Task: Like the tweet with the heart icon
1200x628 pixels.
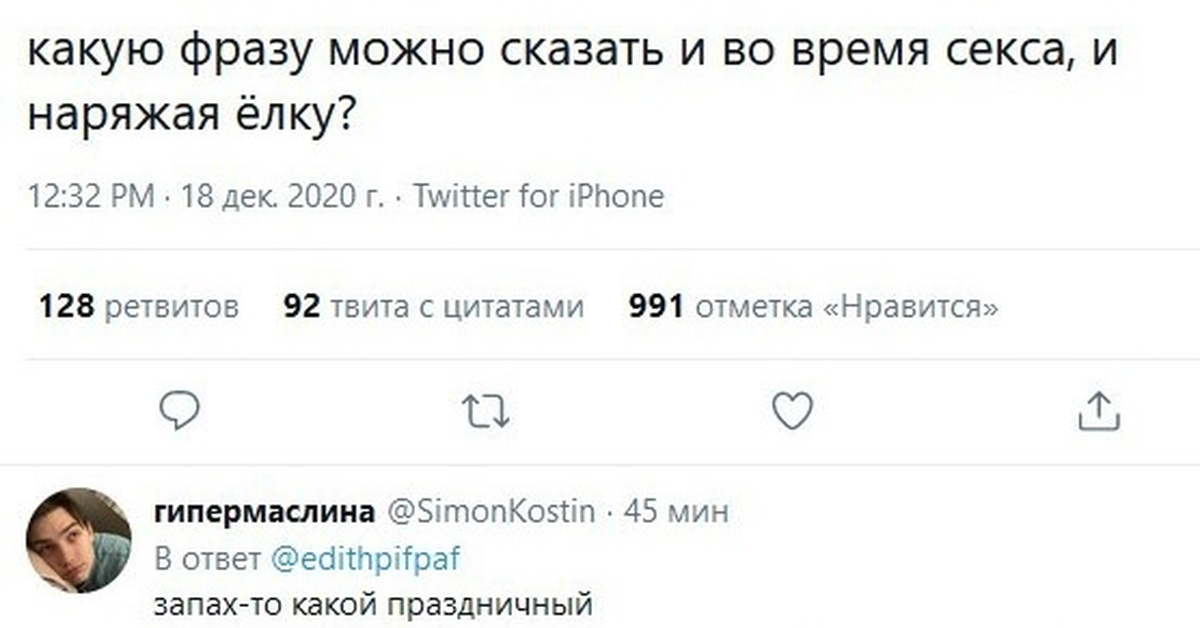Action: (x=794, y=411)
